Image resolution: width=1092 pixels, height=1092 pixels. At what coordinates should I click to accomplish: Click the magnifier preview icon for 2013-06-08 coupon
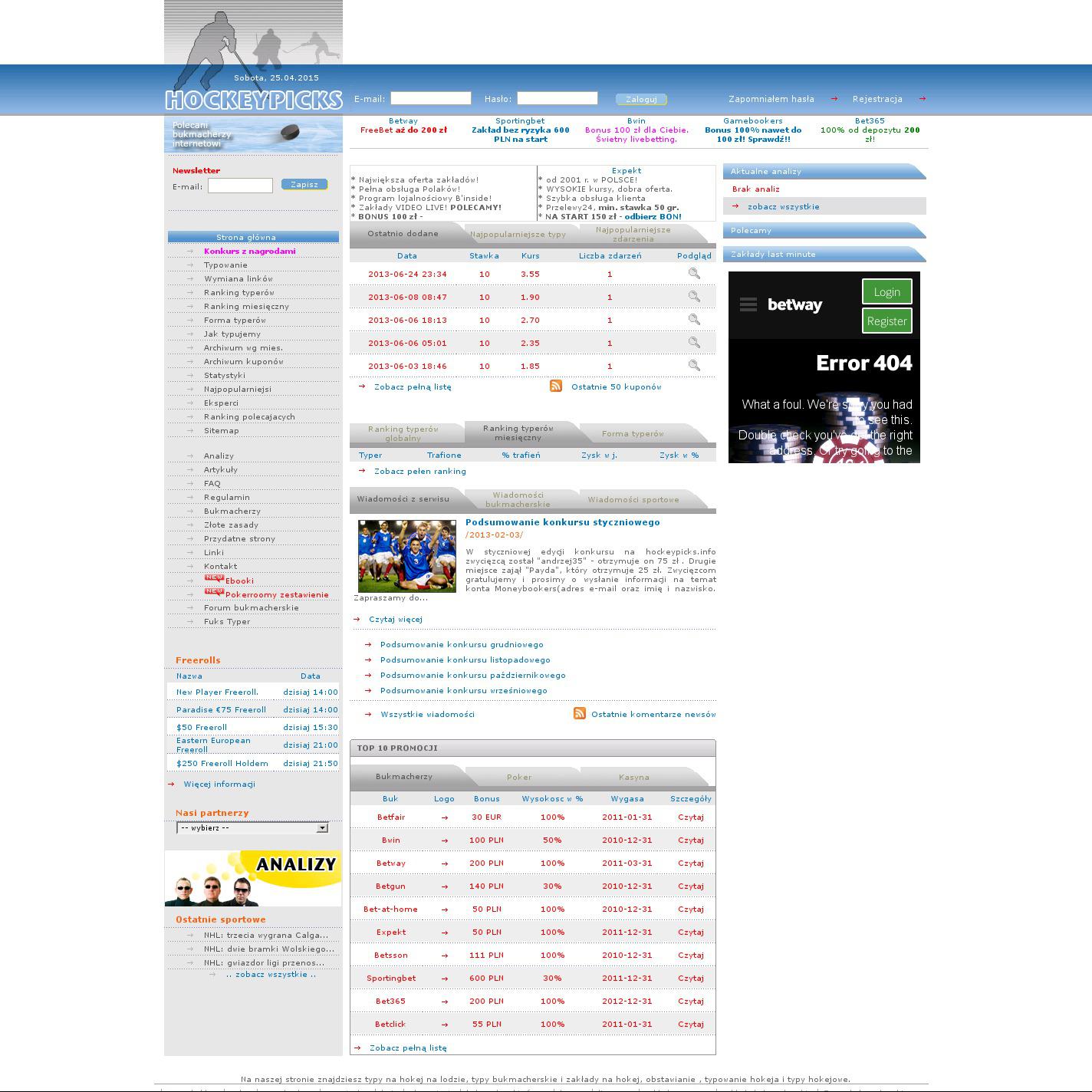coord(694,297)
